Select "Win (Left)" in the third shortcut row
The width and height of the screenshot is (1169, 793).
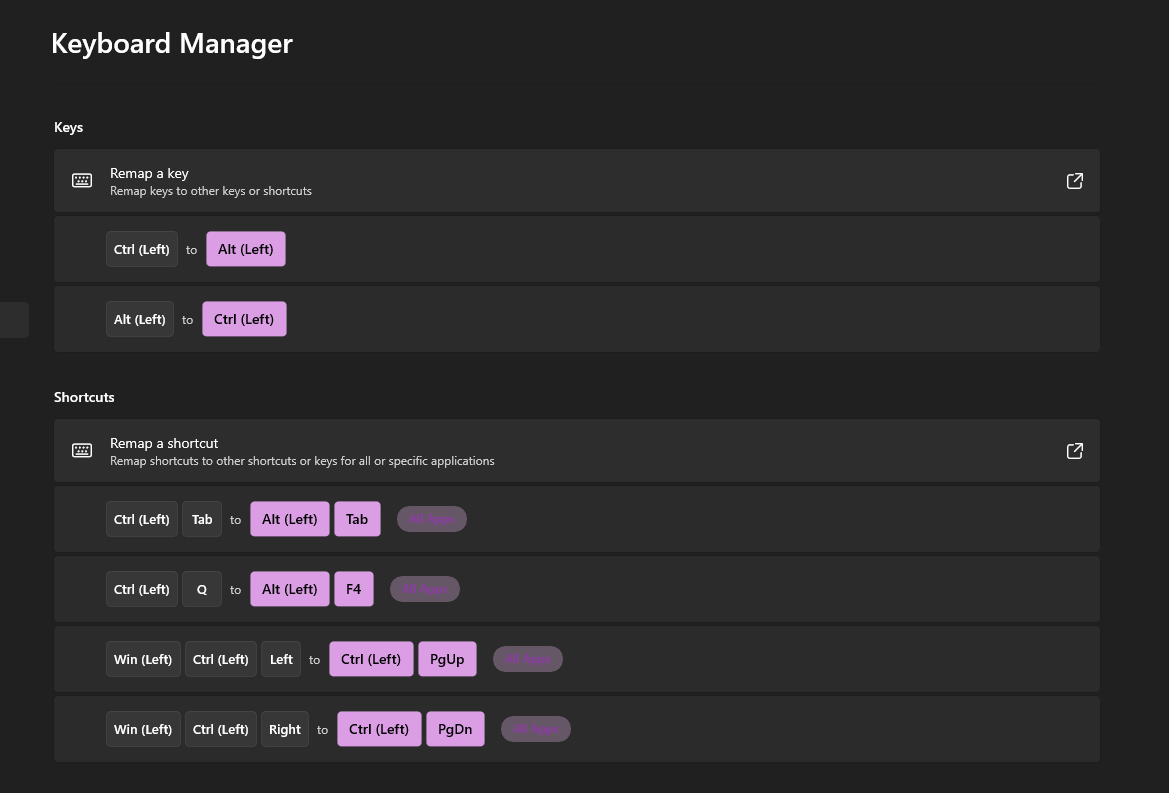(143, 658)
